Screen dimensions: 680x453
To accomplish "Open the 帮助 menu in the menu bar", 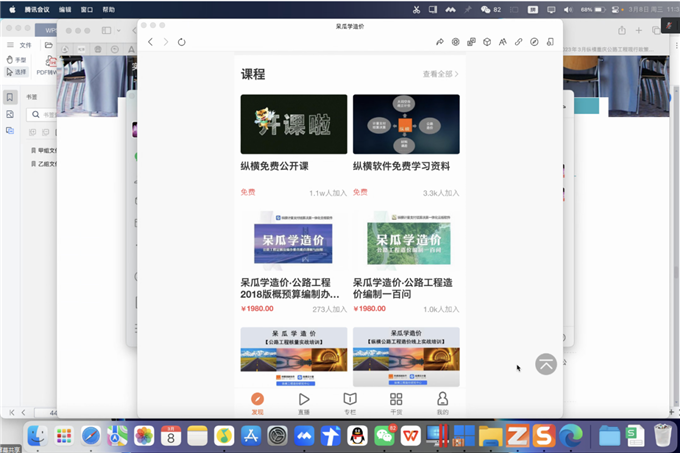I will 109,10.
